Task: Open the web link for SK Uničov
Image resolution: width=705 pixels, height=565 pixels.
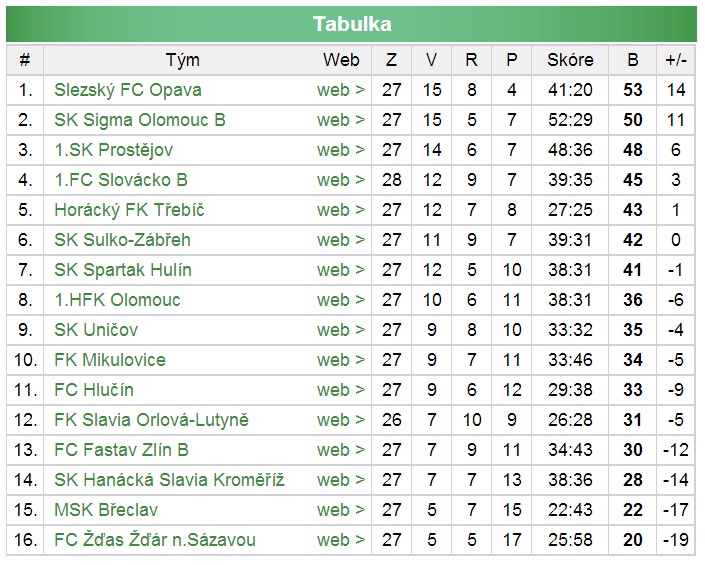Action: tap(341, 330)
